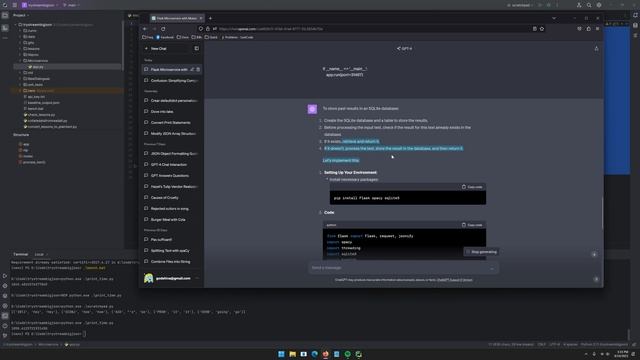Select the highlighted .py file under Microservice

click(36, 67)
